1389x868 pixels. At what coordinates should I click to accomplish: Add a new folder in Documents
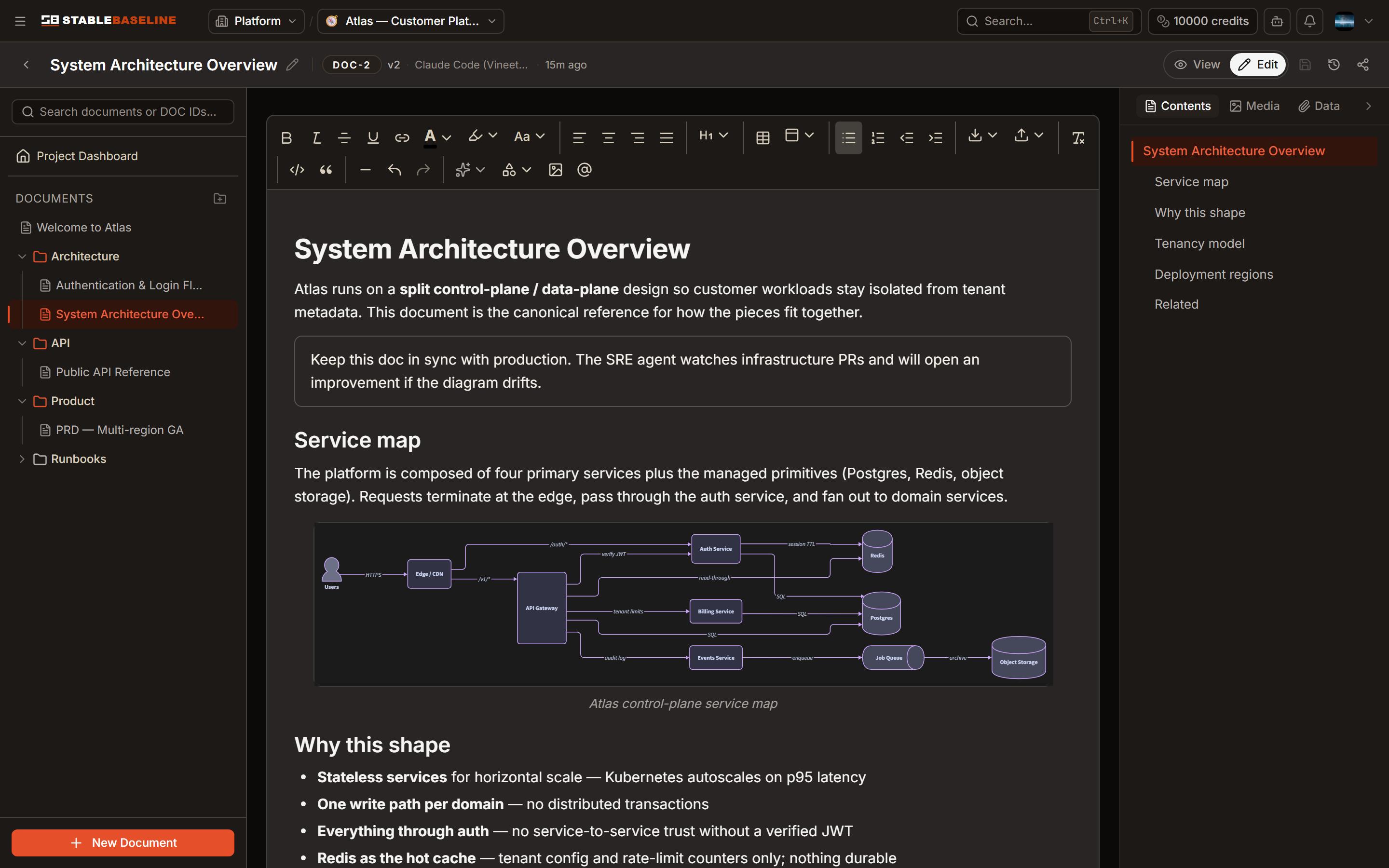[220, 199]
